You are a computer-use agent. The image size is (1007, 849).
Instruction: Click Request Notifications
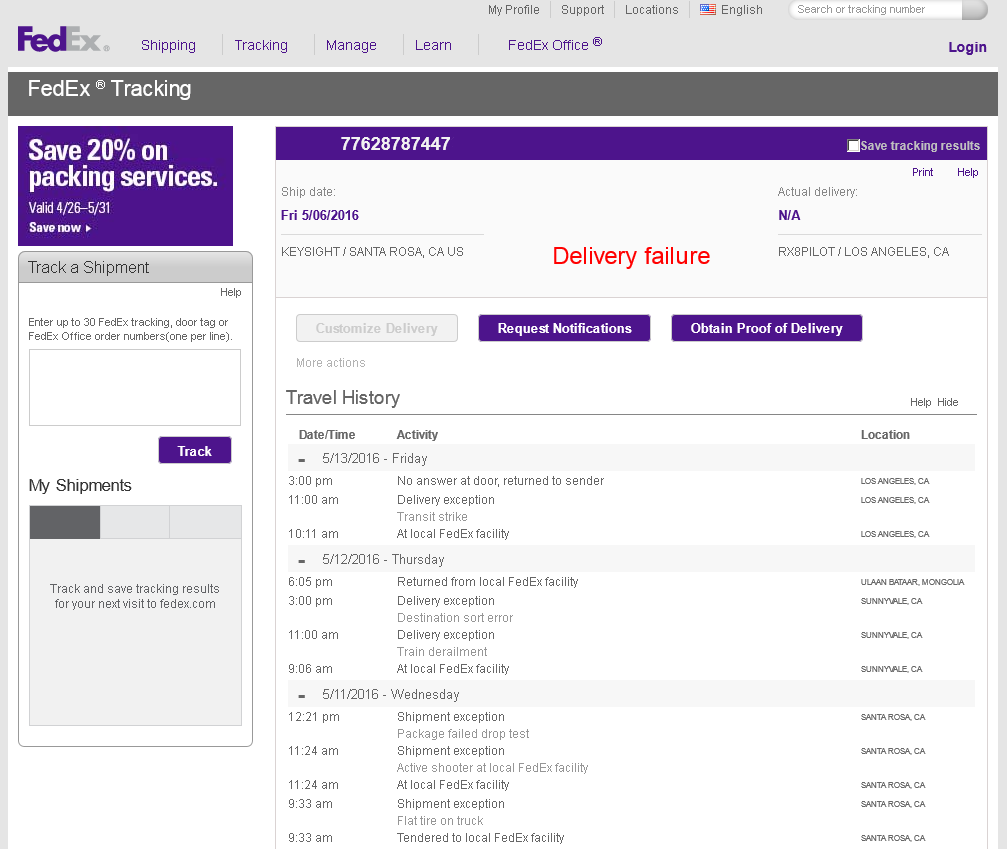point(565,328)
